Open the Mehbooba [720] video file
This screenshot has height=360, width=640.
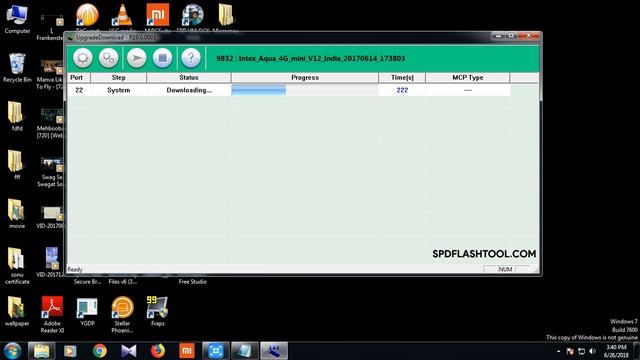(51, 123)
